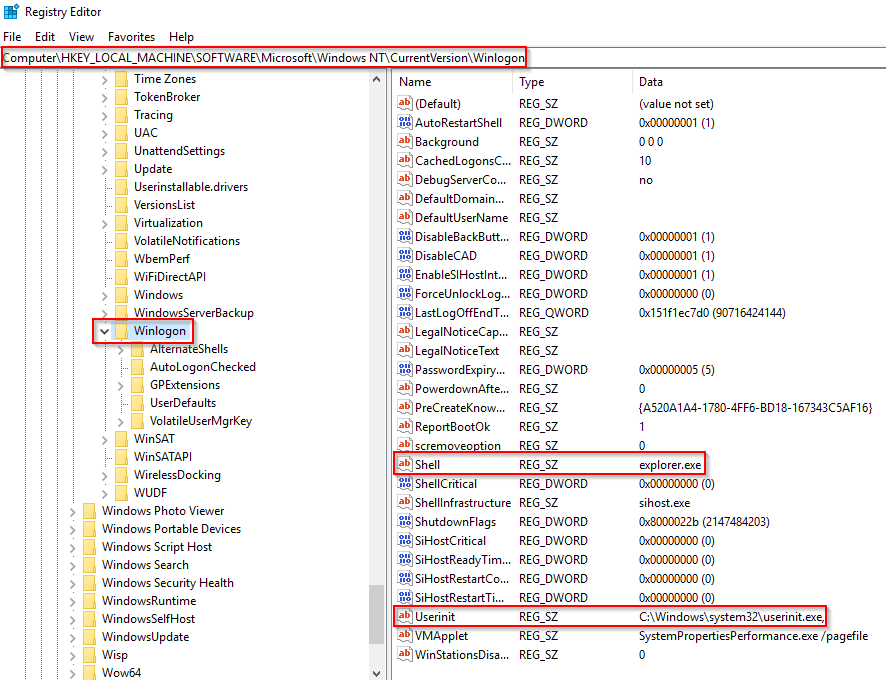This screenshot has height=680, width=886.
Task: Open the Favorites menu
Action: 131,37
